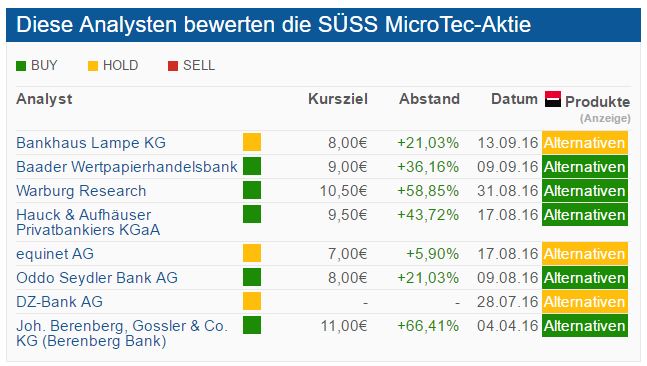Click the Société Générale logo beside Produkte
This screenshot has height=366, width=647.
(x=553, y=99)
